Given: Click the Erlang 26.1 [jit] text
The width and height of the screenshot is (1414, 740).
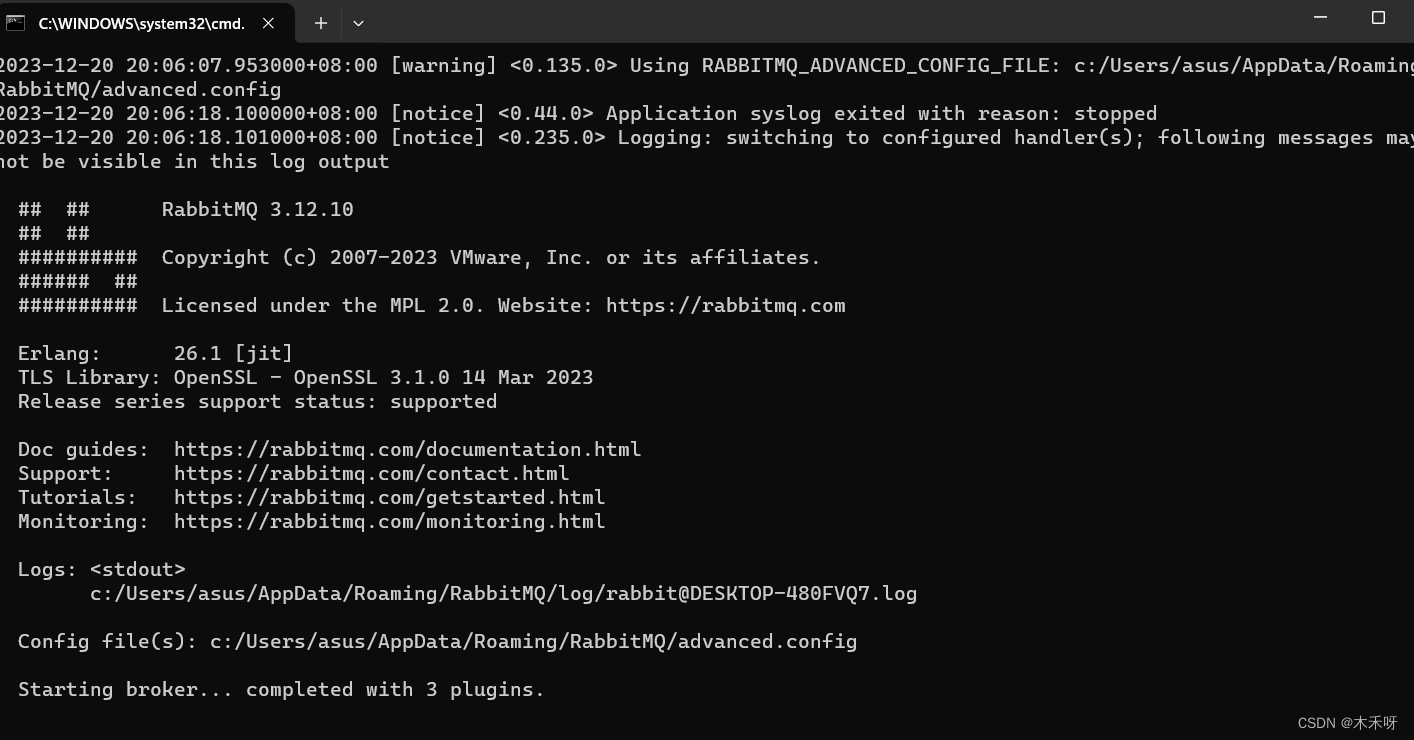Looking at the screenshot, I should (x=155, y=353).
